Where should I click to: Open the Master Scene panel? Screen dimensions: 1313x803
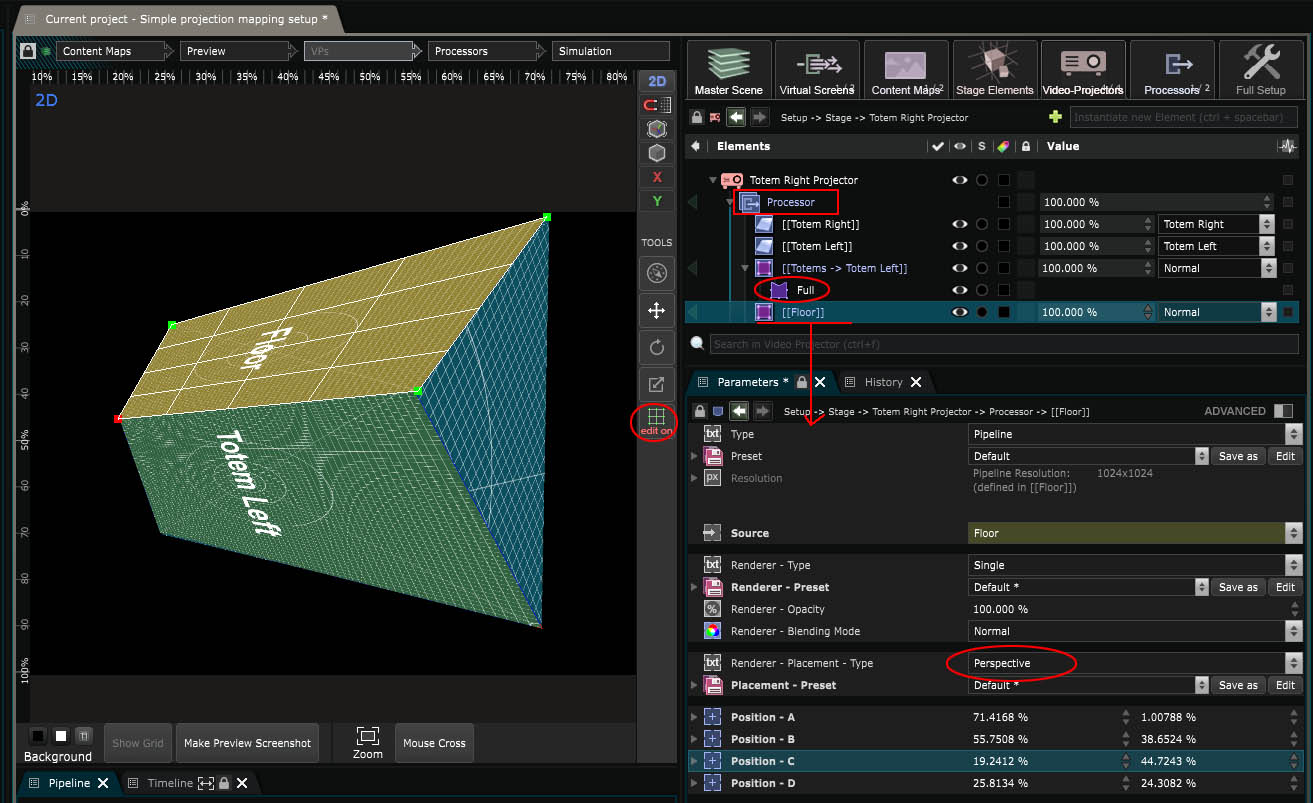point(728,70)
